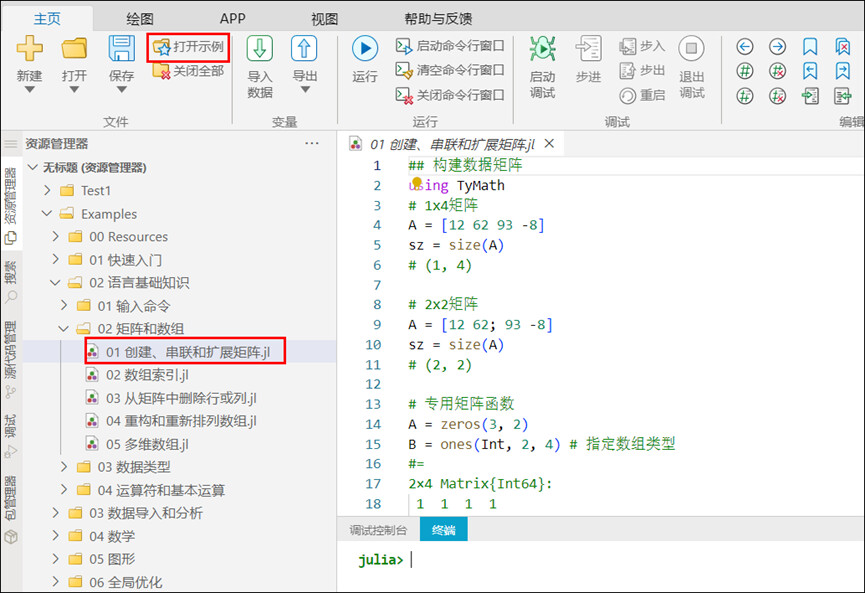Open the 保存 dropdown arrow
This screenshot has width=865, height=593.
(x=121, y=89)
